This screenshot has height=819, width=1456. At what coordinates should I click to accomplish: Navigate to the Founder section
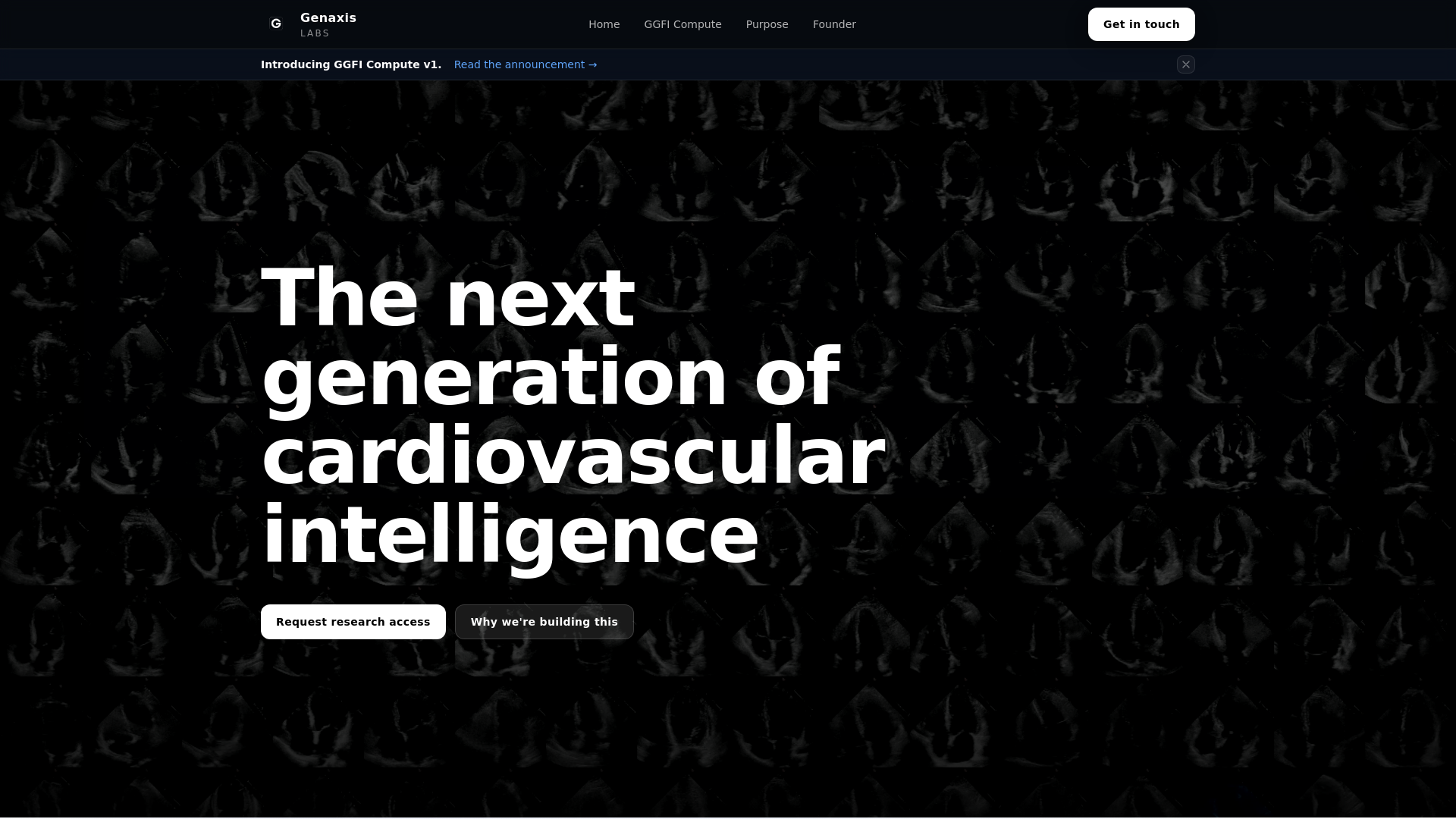point(834,24)
